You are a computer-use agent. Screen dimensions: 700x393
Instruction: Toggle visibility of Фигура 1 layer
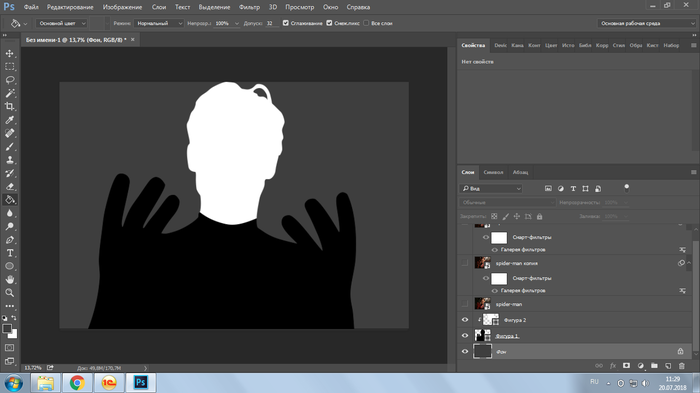coord(465,335)
